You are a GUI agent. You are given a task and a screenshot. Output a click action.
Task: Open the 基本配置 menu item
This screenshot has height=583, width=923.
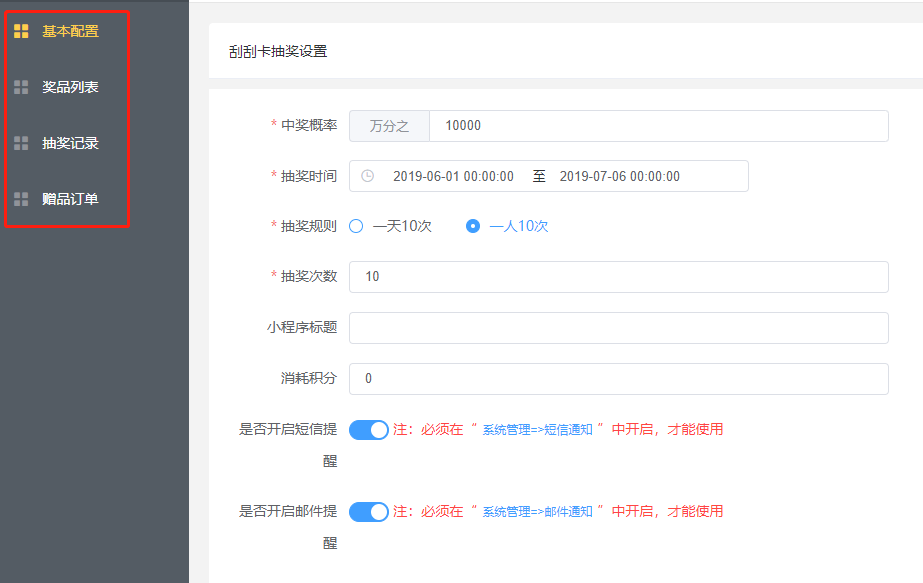point(70,31)
